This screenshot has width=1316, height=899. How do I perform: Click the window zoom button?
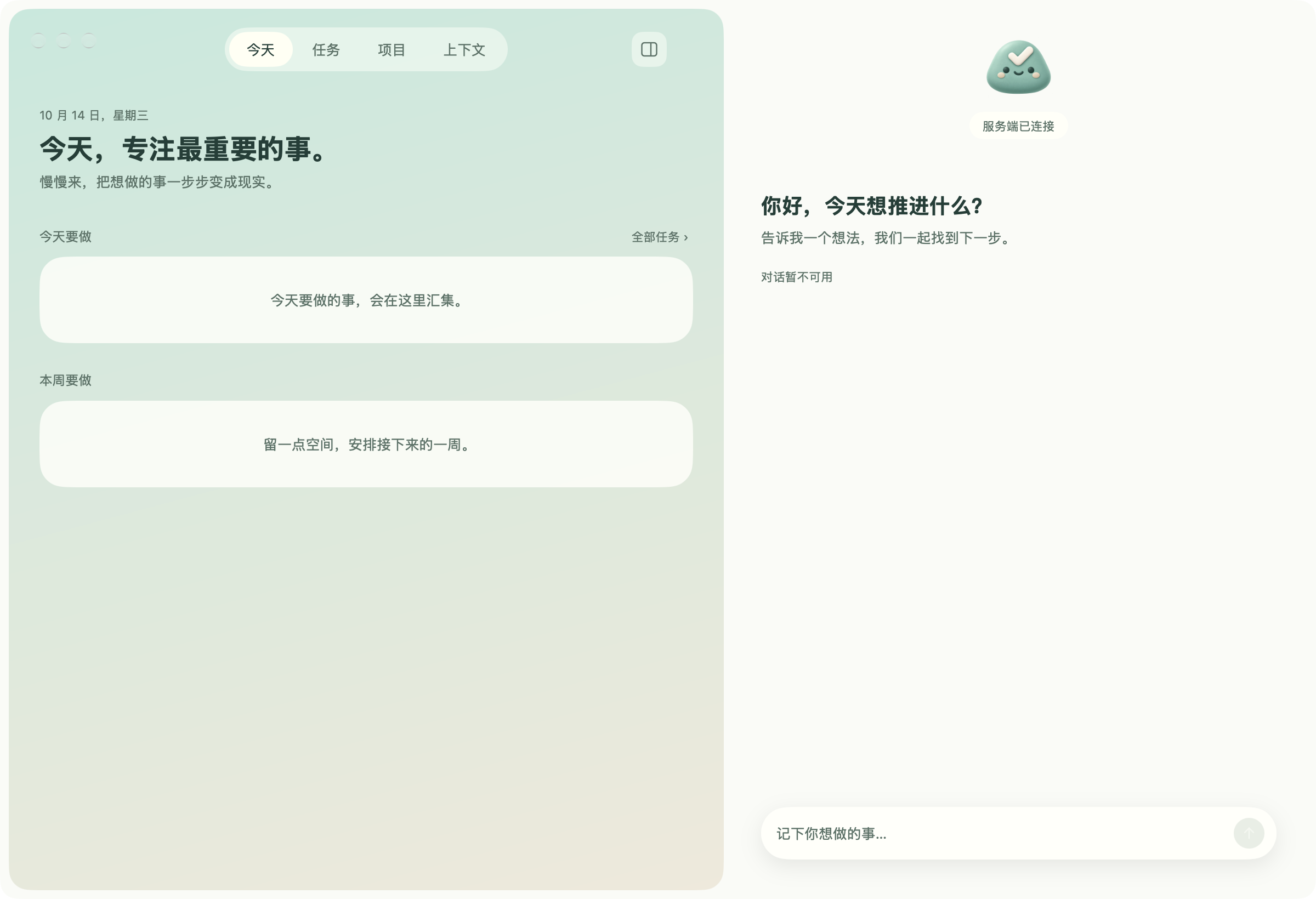point(89,40)
